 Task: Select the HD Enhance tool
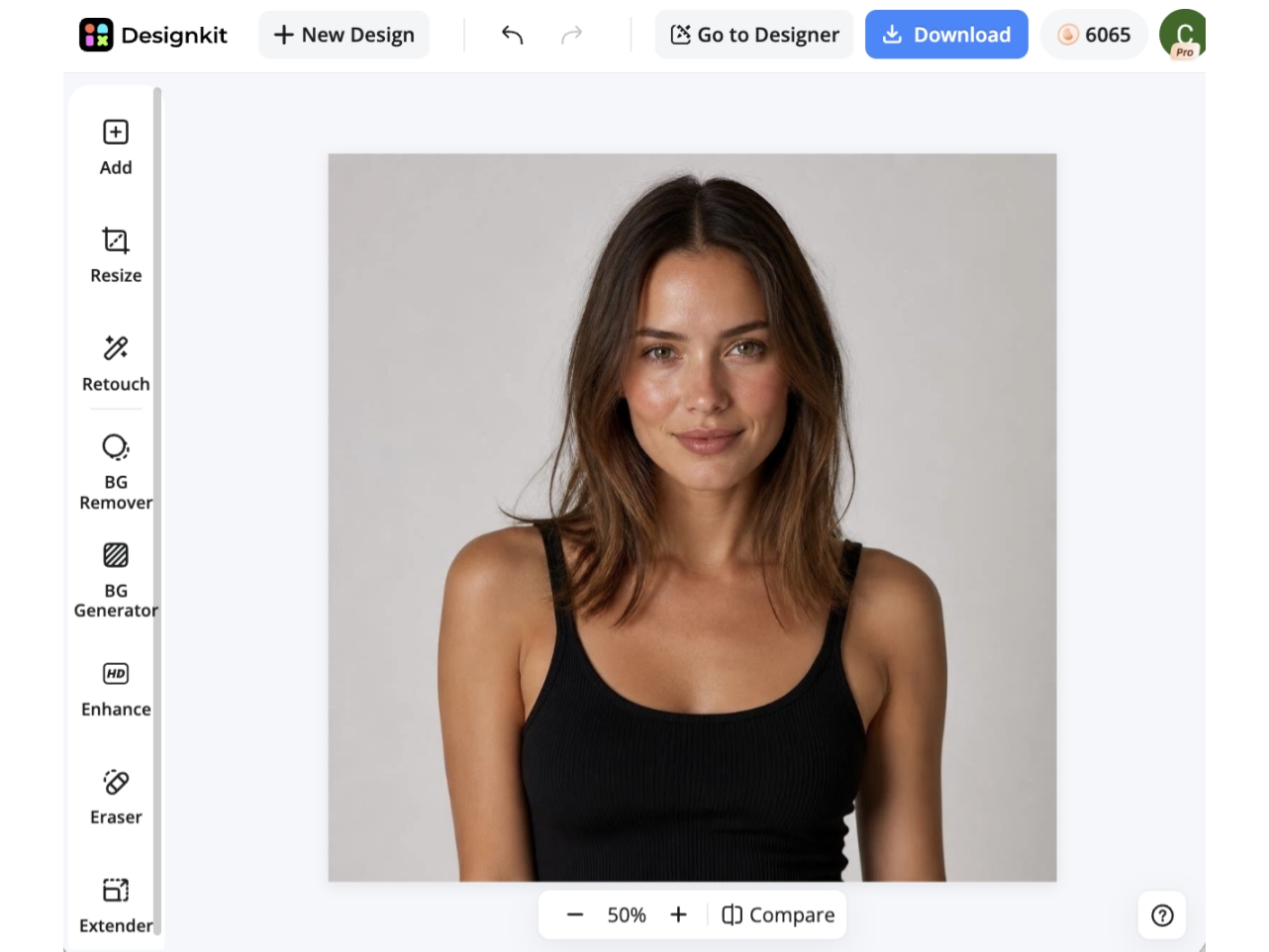click(116, 690)
